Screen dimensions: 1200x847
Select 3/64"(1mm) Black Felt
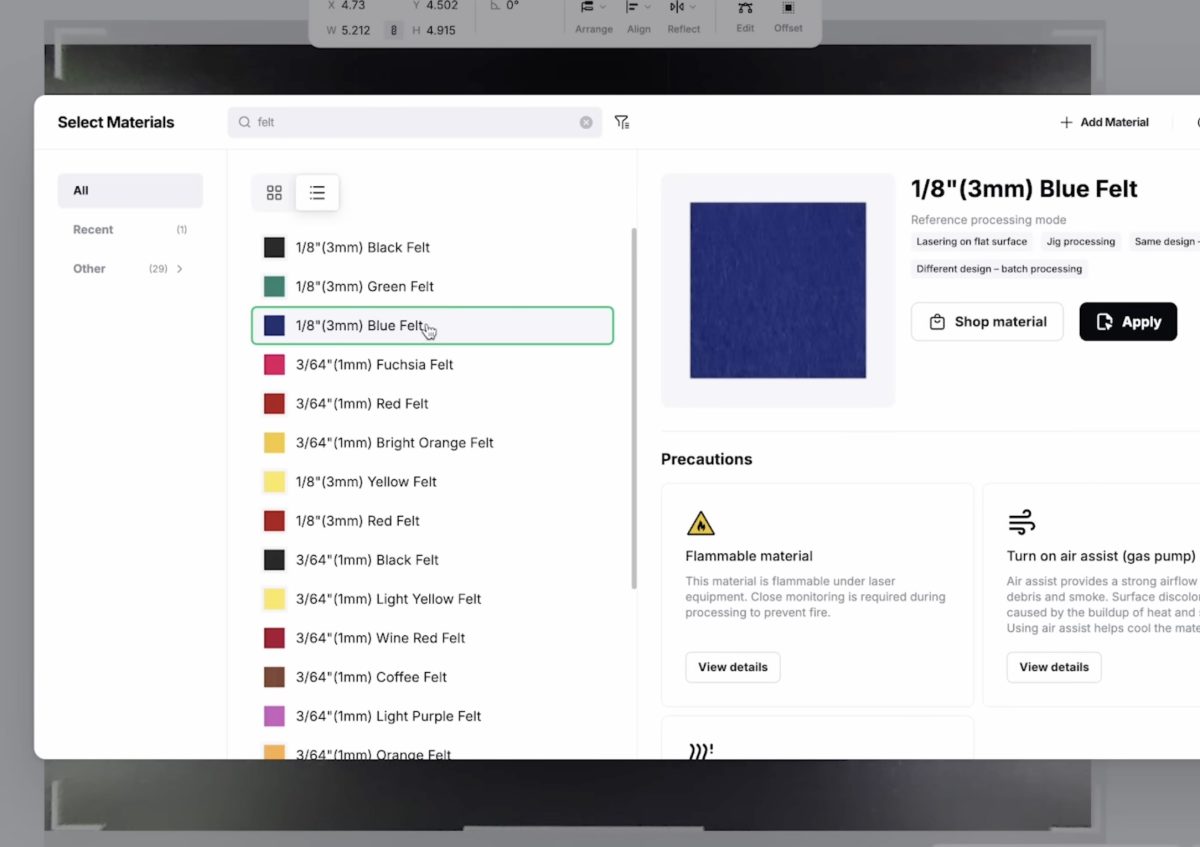point(432,559)
